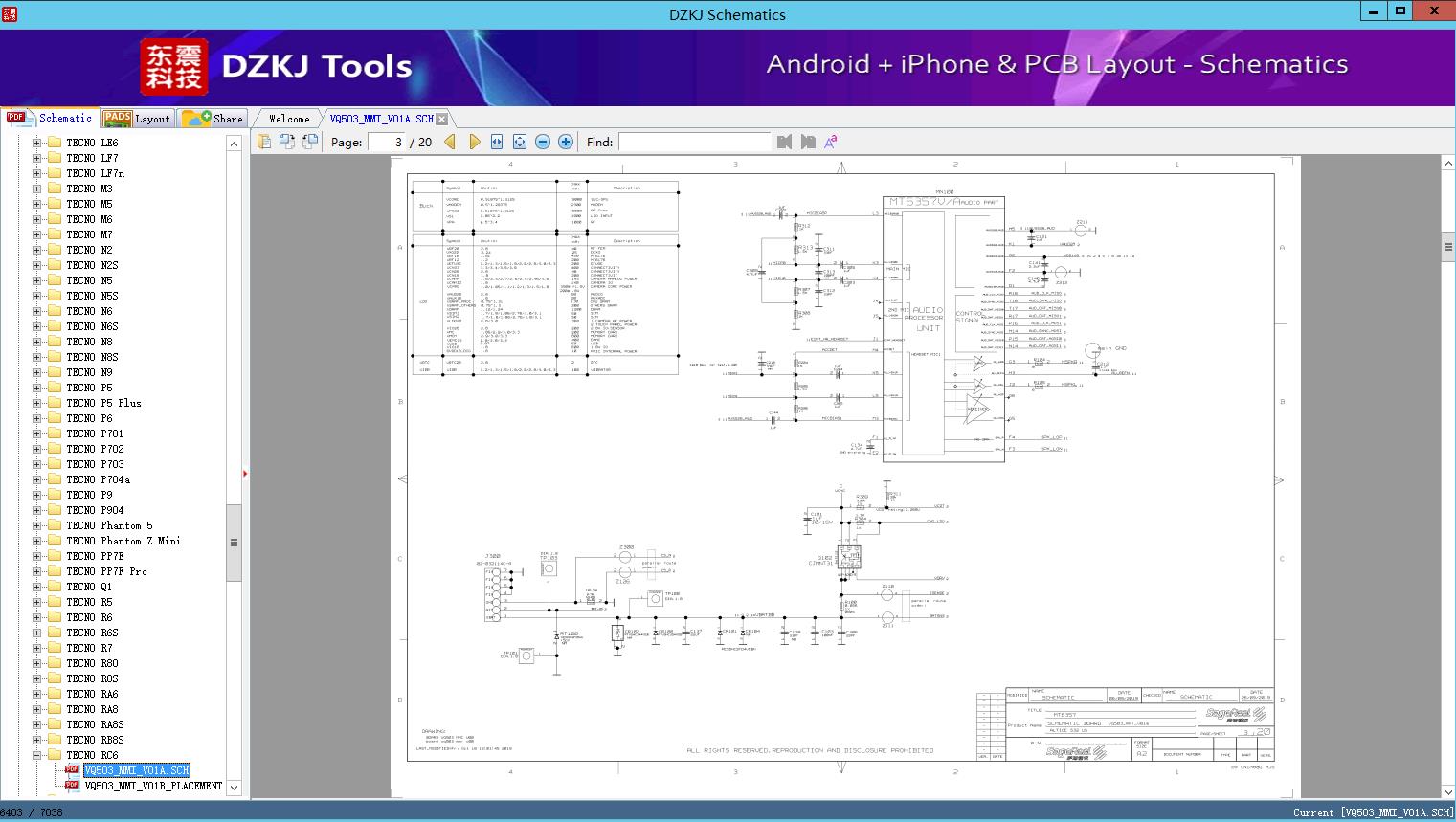Click the Find text input field

(x=694, y=142)
